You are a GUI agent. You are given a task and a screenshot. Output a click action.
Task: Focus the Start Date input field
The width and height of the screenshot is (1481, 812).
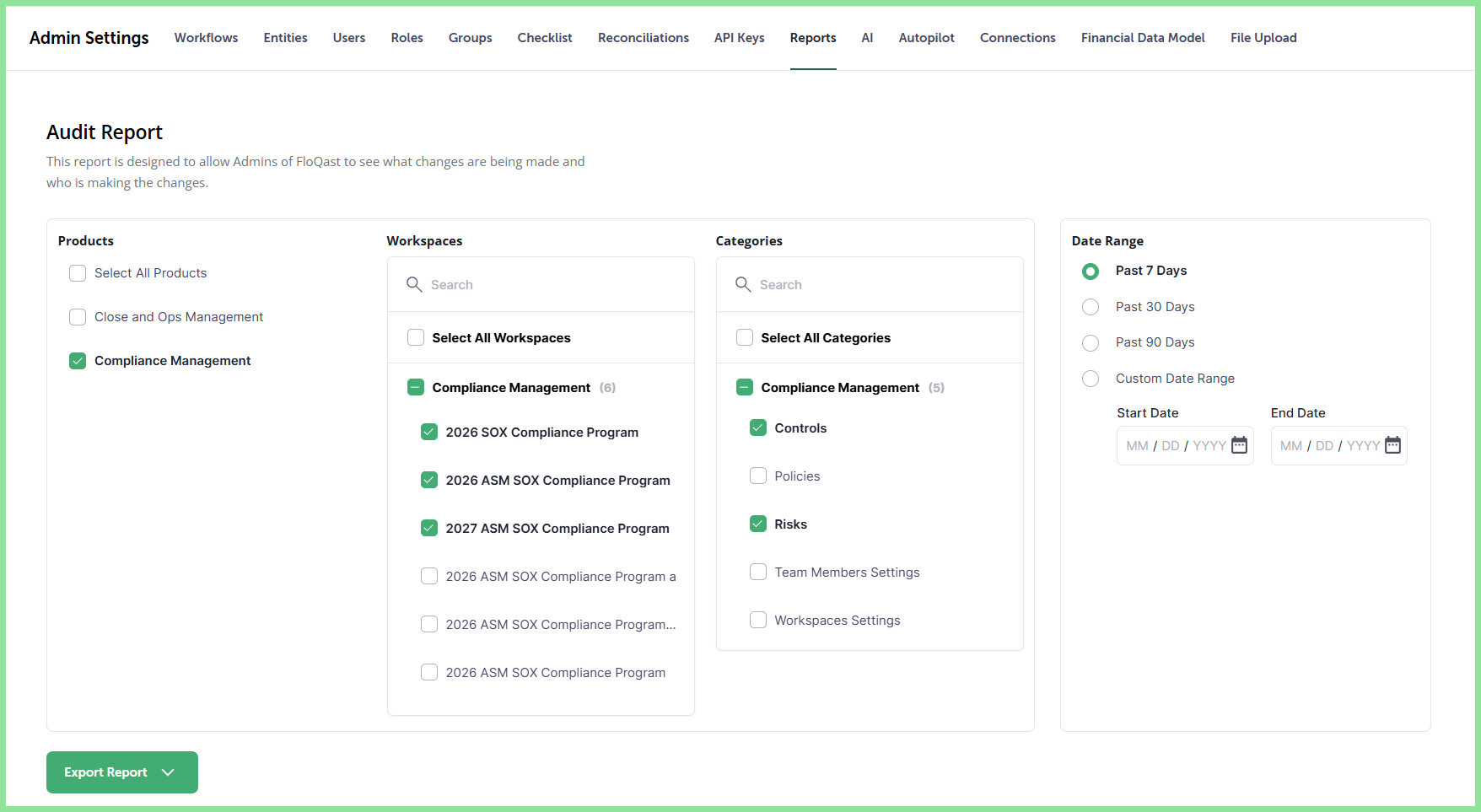click(x=1185, y=445)
